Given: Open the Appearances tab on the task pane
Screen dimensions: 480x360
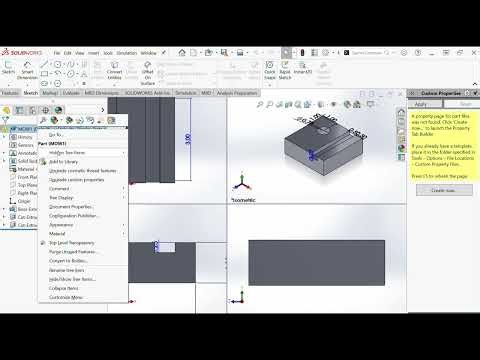Looking at the screenshot, I should coord(402,148).
